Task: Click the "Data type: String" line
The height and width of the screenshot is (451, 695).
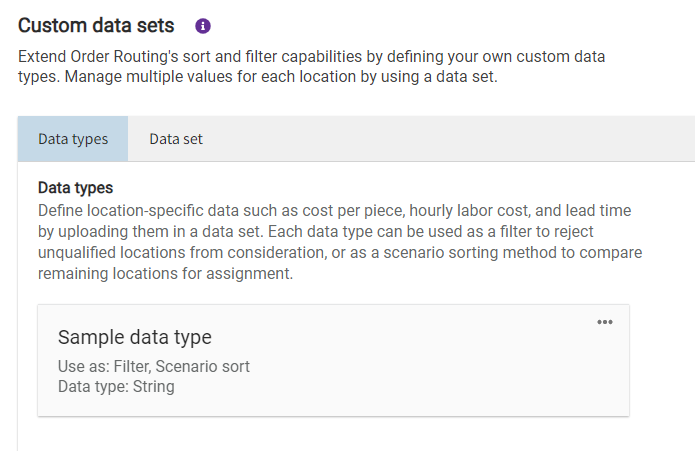Action: [x=116, y=386]
